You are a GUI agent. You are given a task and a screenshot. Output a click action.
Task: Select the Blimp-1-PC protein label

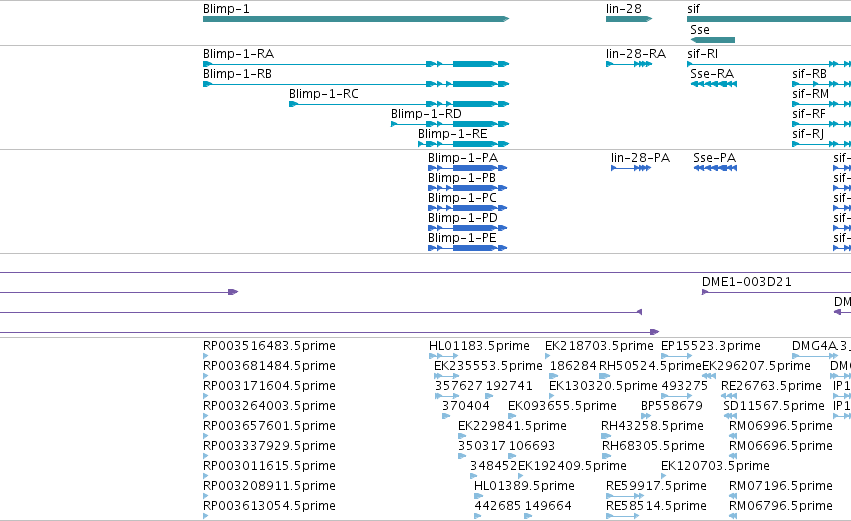[x=462, y=198]
